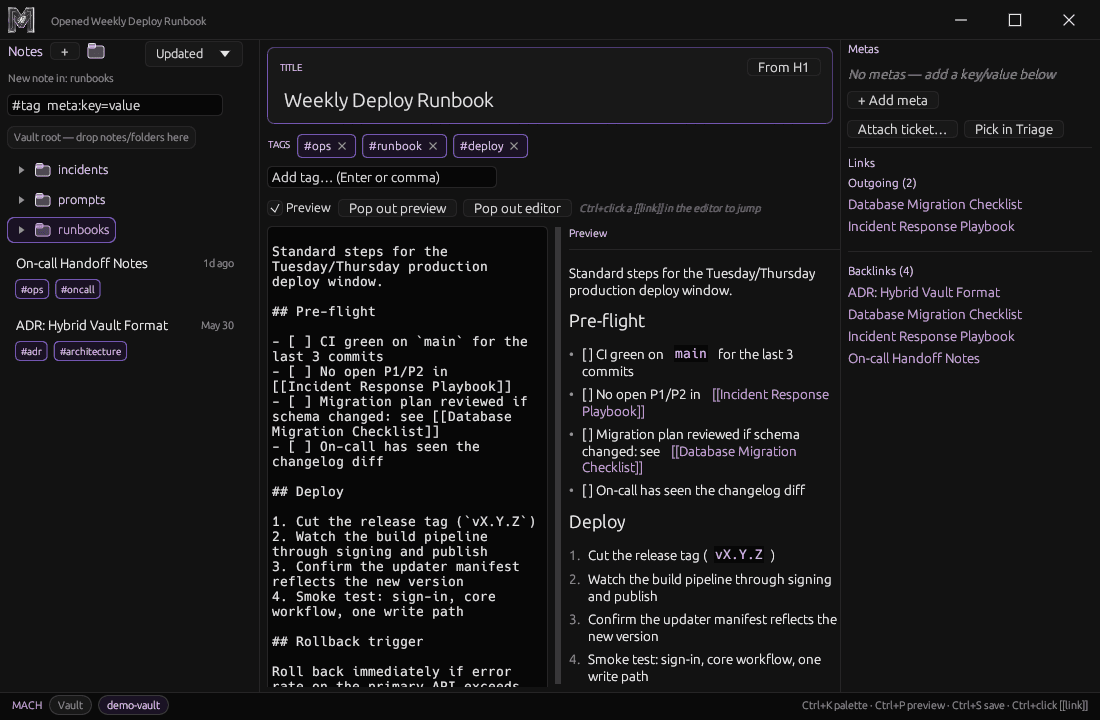Open the On-call Handoff Notes note

[82, 263]
